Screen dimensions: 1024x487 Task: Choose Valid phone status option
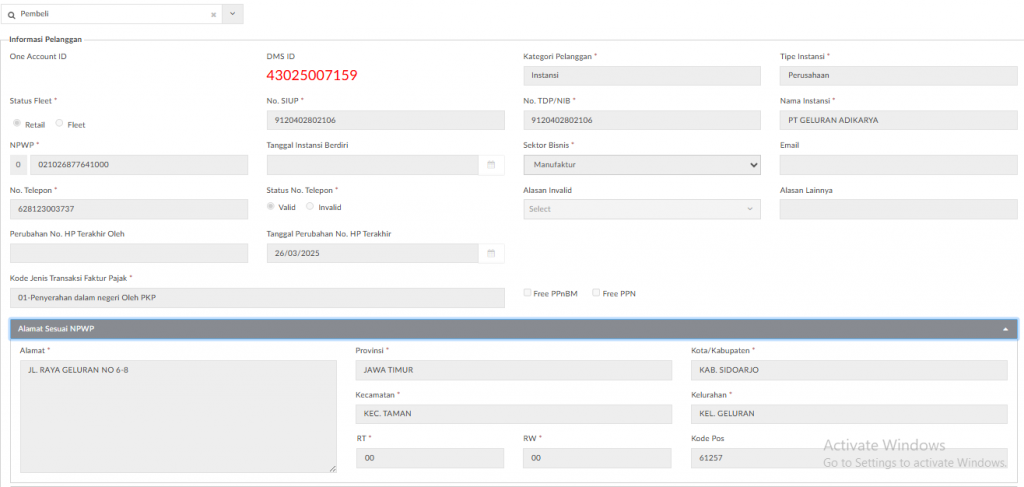[271, 207]
